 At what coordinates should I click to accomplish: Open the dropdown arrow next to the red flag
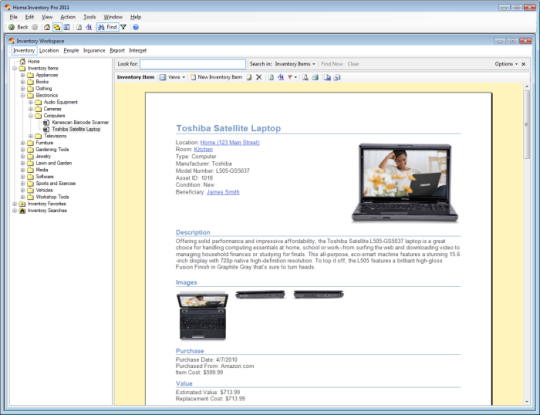point(295,77)
